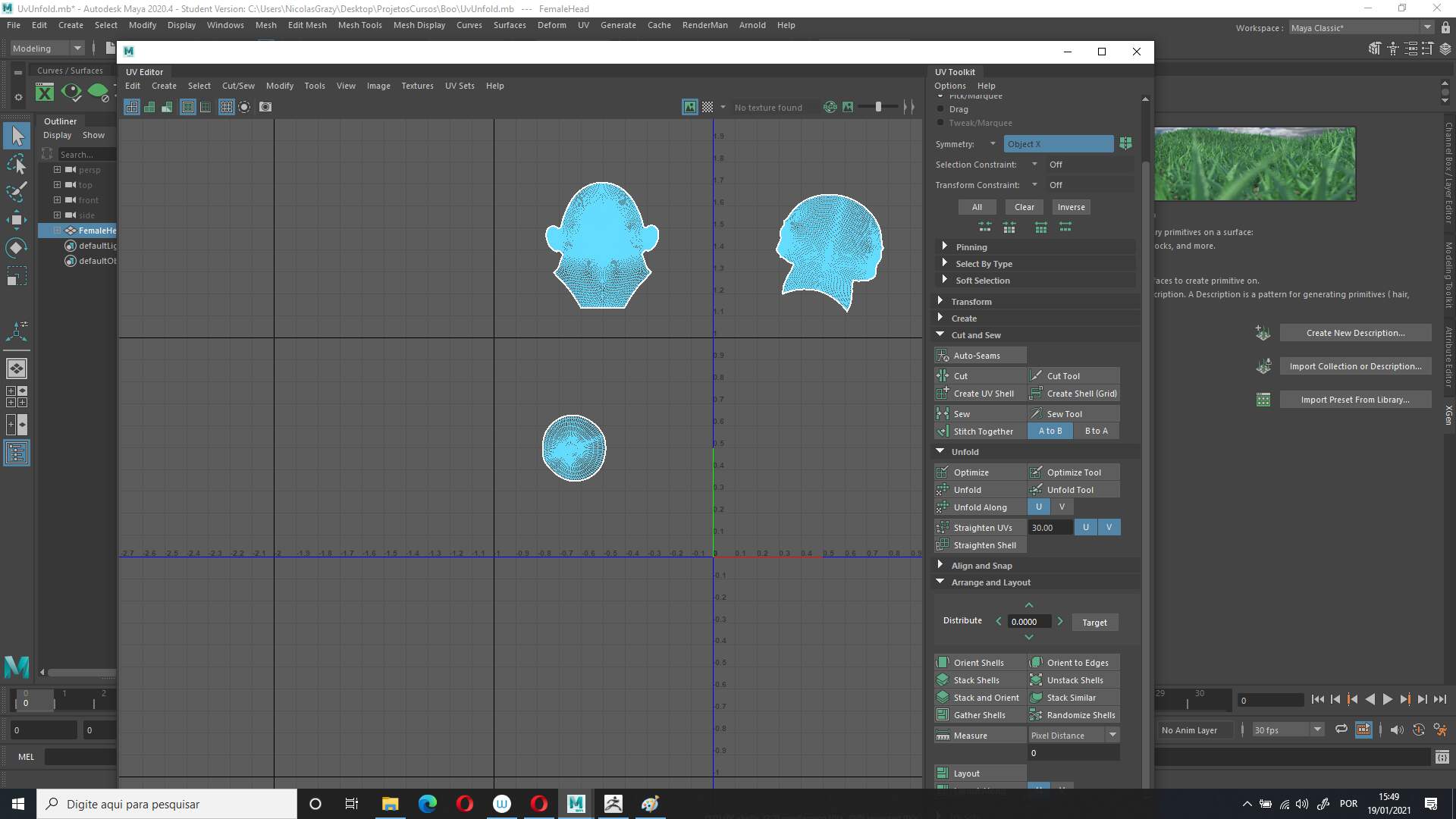Click Create New Description icon
Viewport: 1456px width, 819px height.
point(1263,332)
